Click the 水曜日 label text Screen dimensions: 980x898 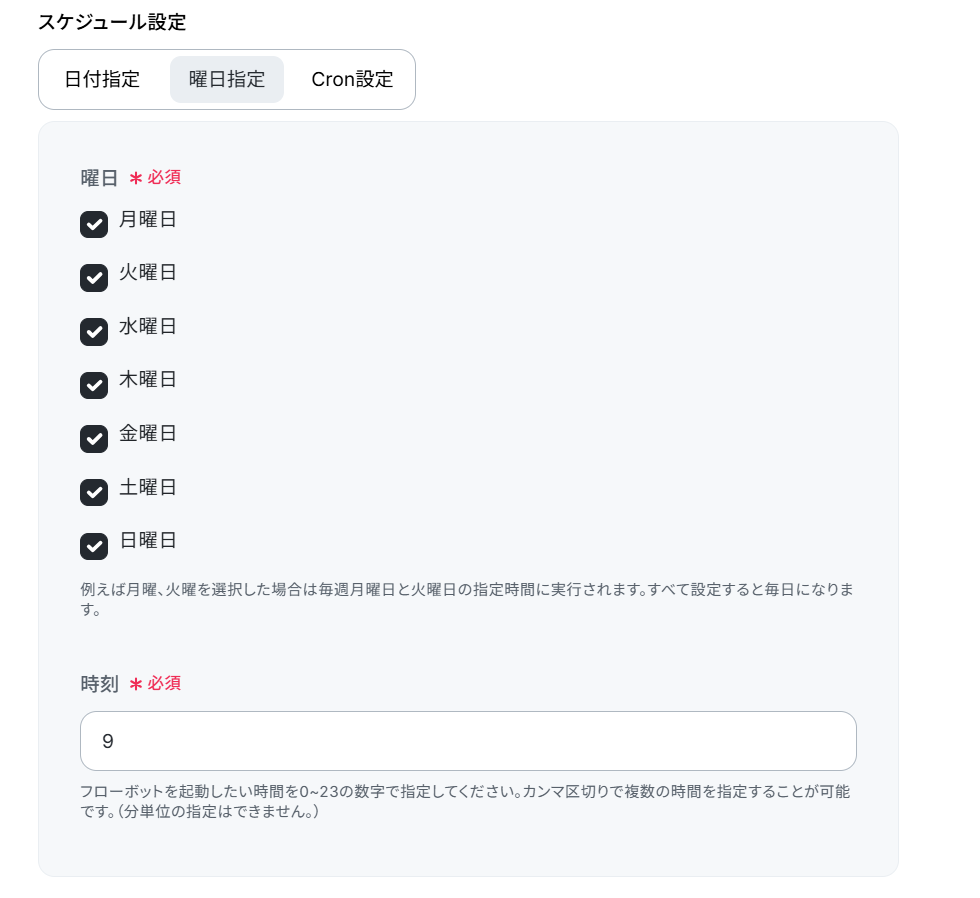[148, 326]
